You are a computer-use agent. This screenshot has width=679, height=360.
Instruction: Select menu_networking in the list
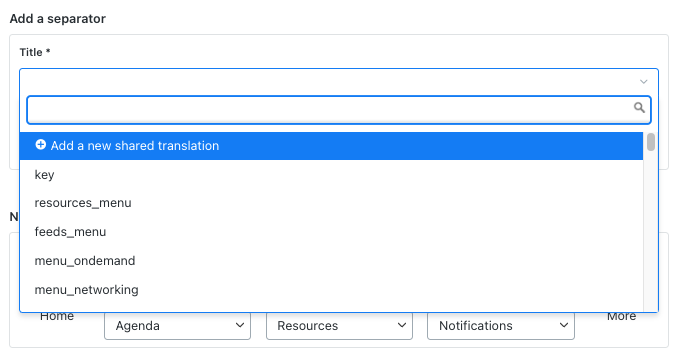tap(331, 289)
